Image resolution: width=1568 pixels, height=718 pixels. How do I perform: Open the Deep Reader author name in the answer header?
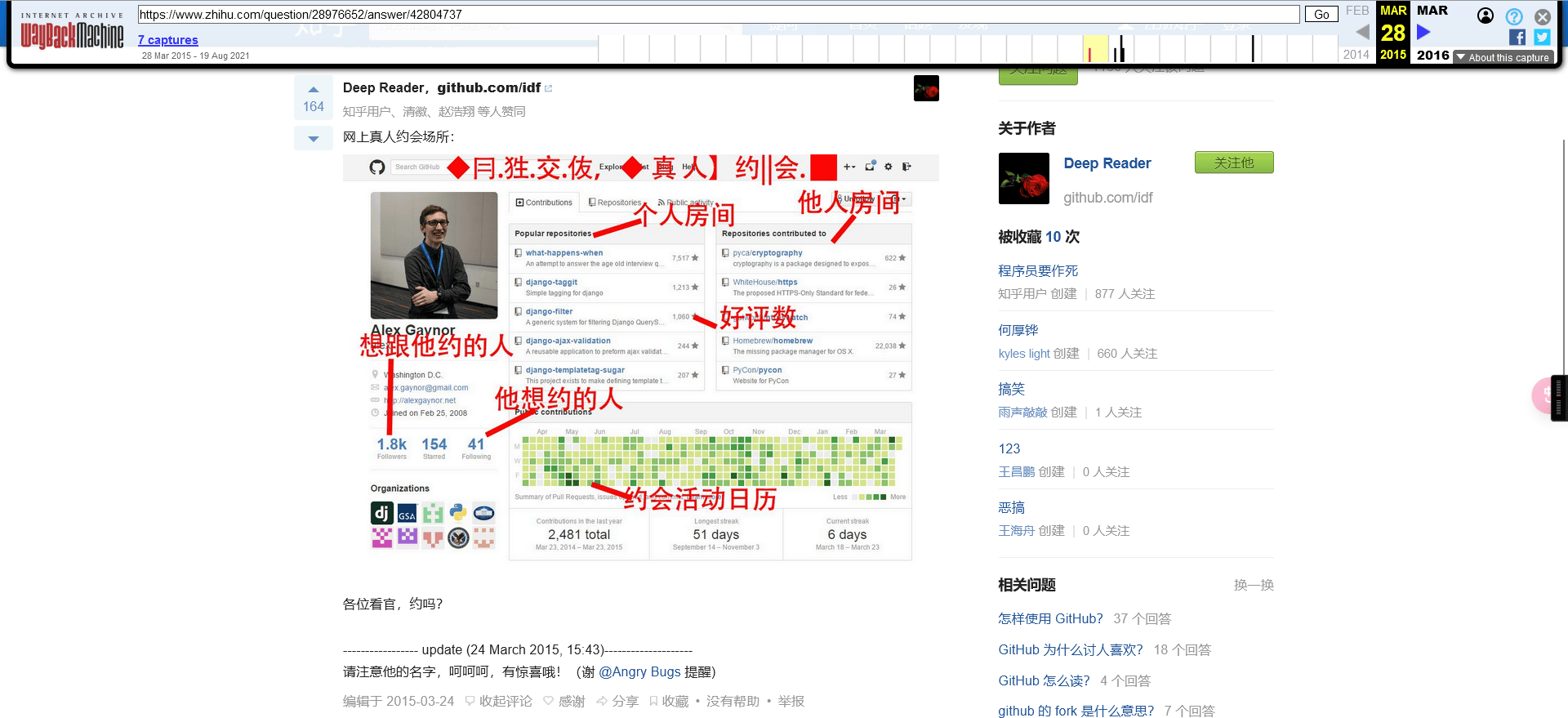383,88
